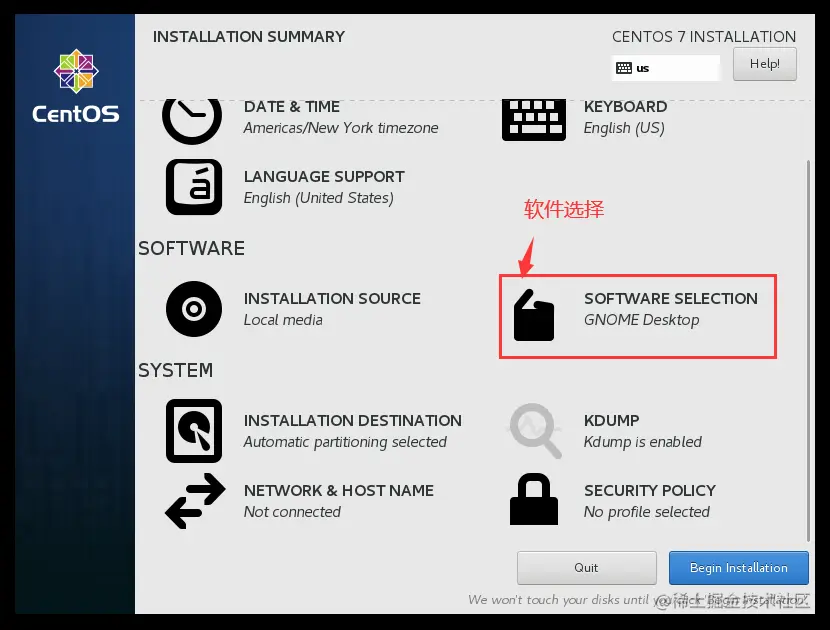Click 'No profile selected' status
Screen dimensions: 830x630
pyautogui.click(x=647, y=511)
